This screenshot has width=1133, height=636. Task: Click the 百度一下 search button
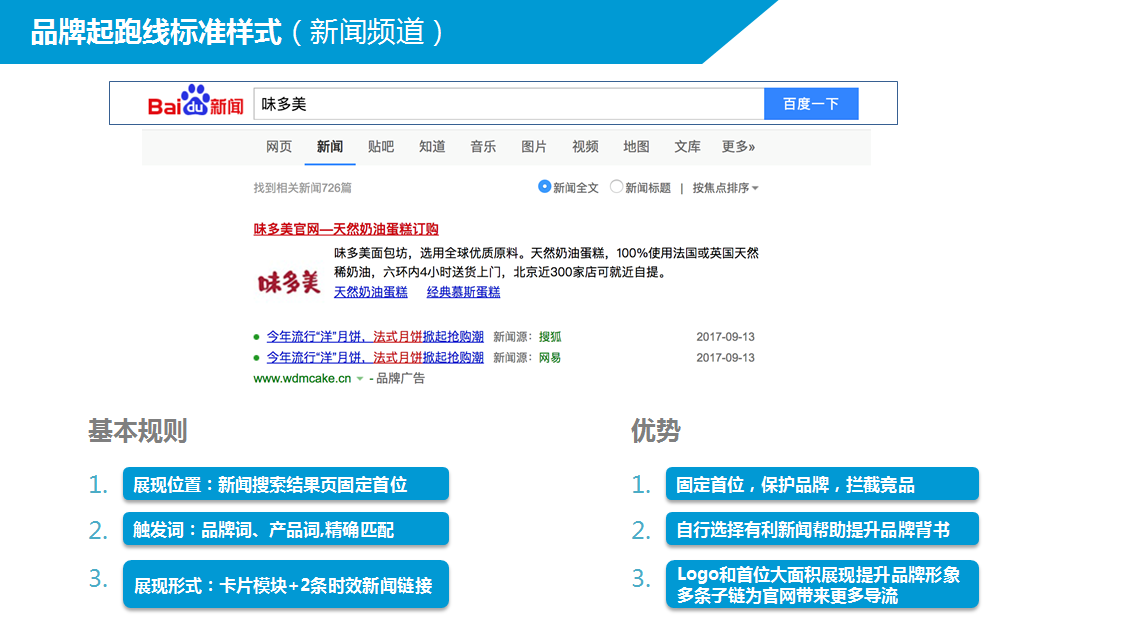[811, 104]
